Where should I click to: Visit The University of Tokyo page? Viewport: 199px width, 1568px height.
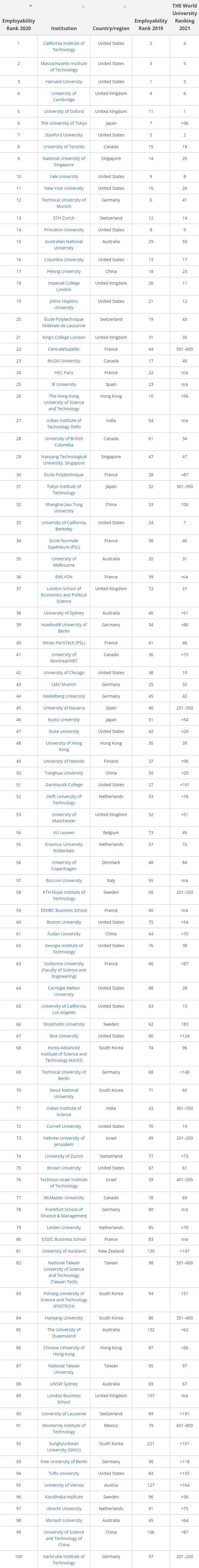[64, 123]
